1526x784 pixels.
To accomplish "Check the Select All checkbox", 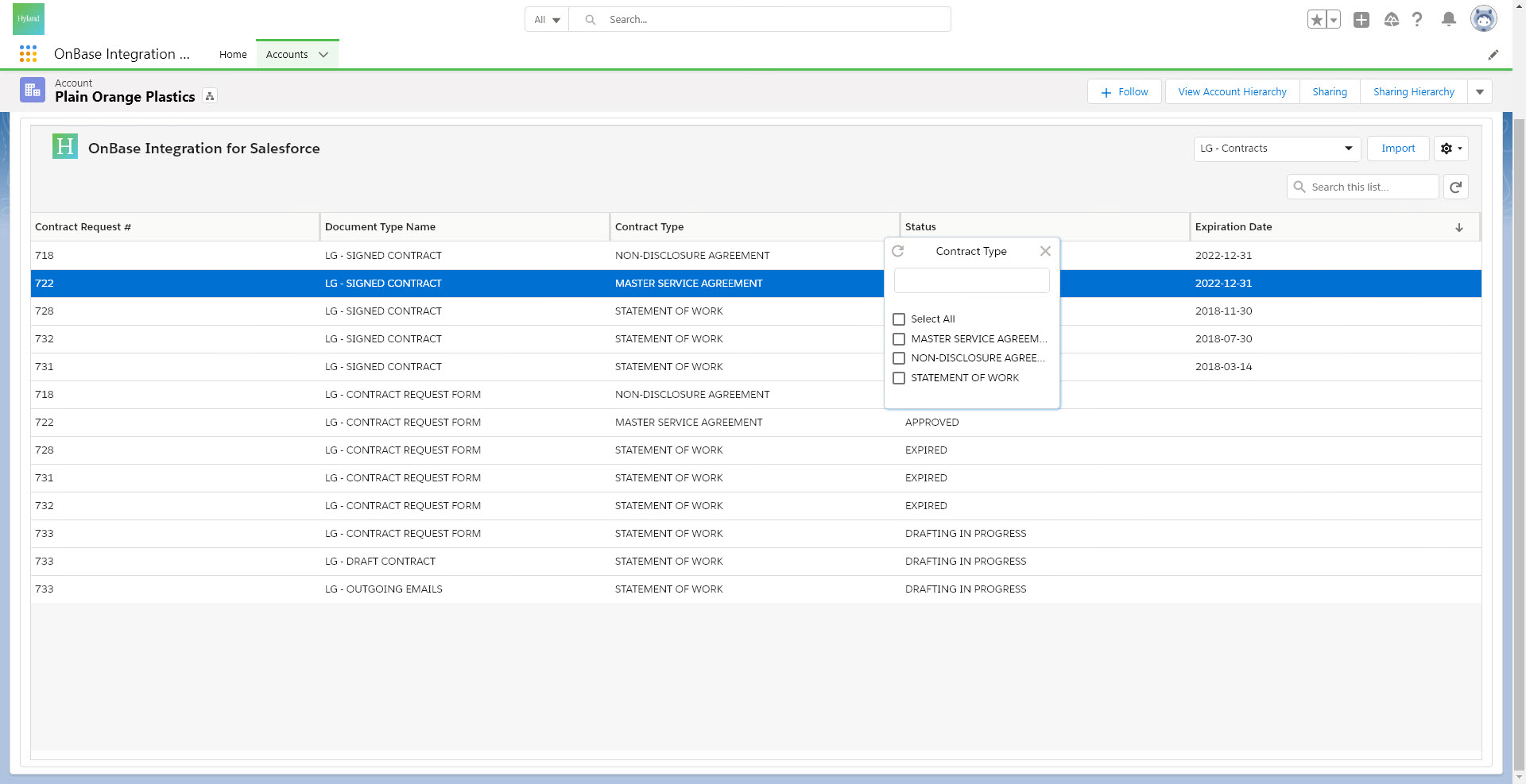I will [x=899, y=319].
